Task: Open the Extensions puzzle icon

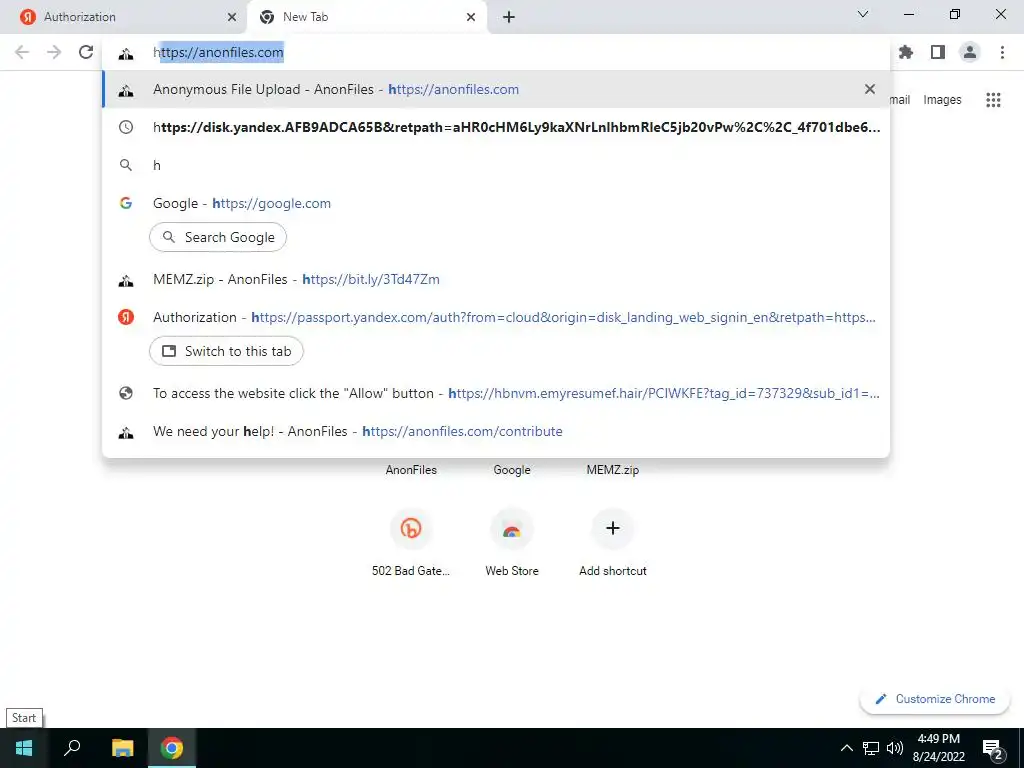Action: pos(906,52)
